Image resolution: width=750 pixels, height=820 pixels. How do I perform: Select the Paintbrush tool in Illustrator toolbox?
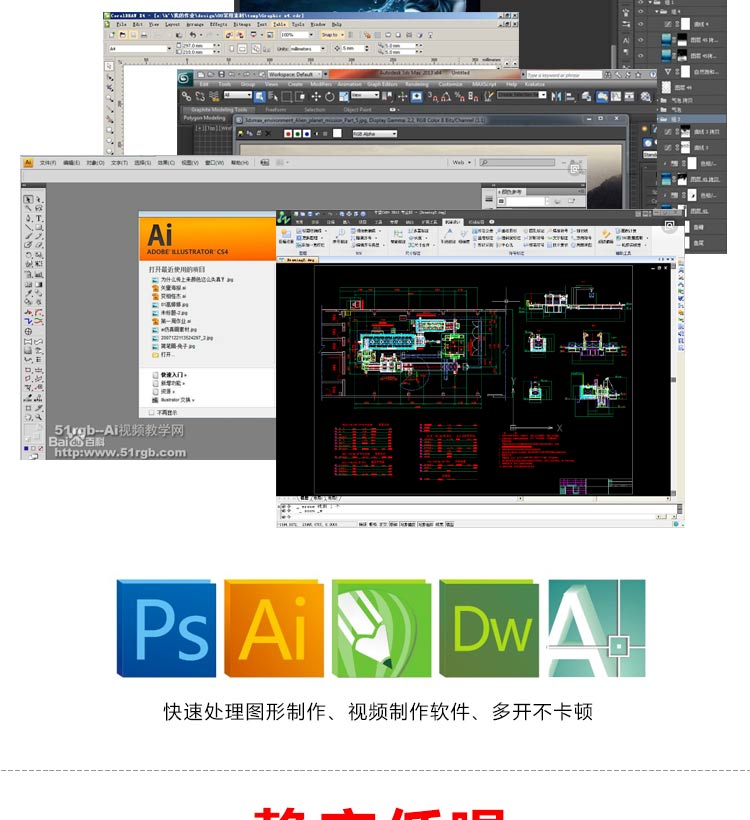click(x=28, y=237)
